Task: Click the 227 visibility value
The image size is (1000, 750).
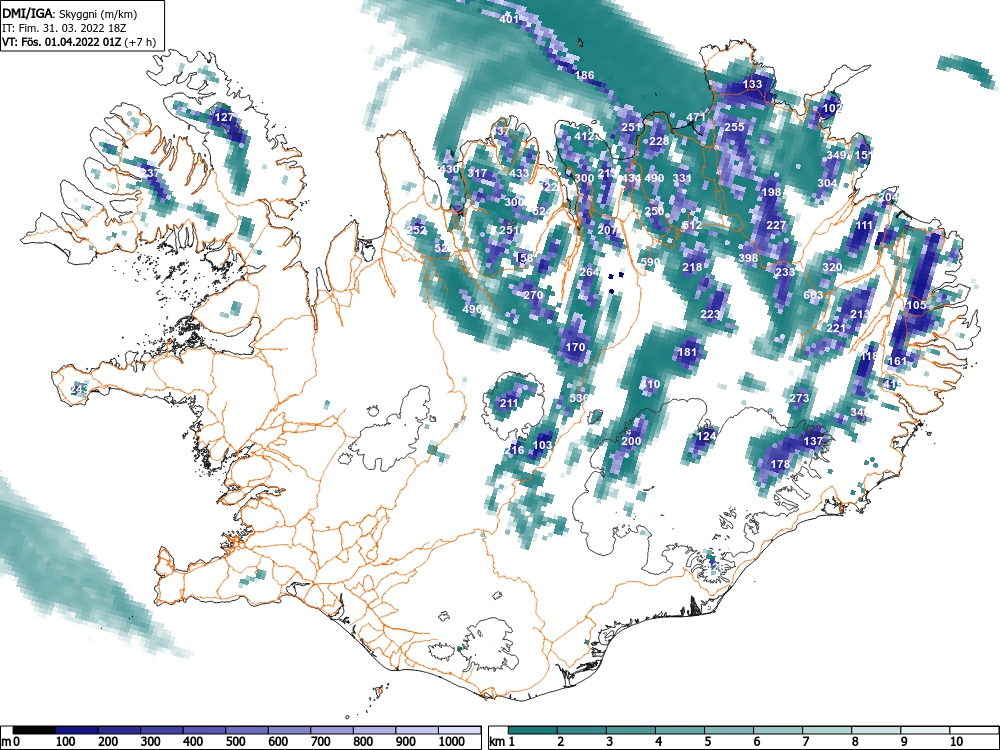Action: pyautogui.click(x=776, y=226)
